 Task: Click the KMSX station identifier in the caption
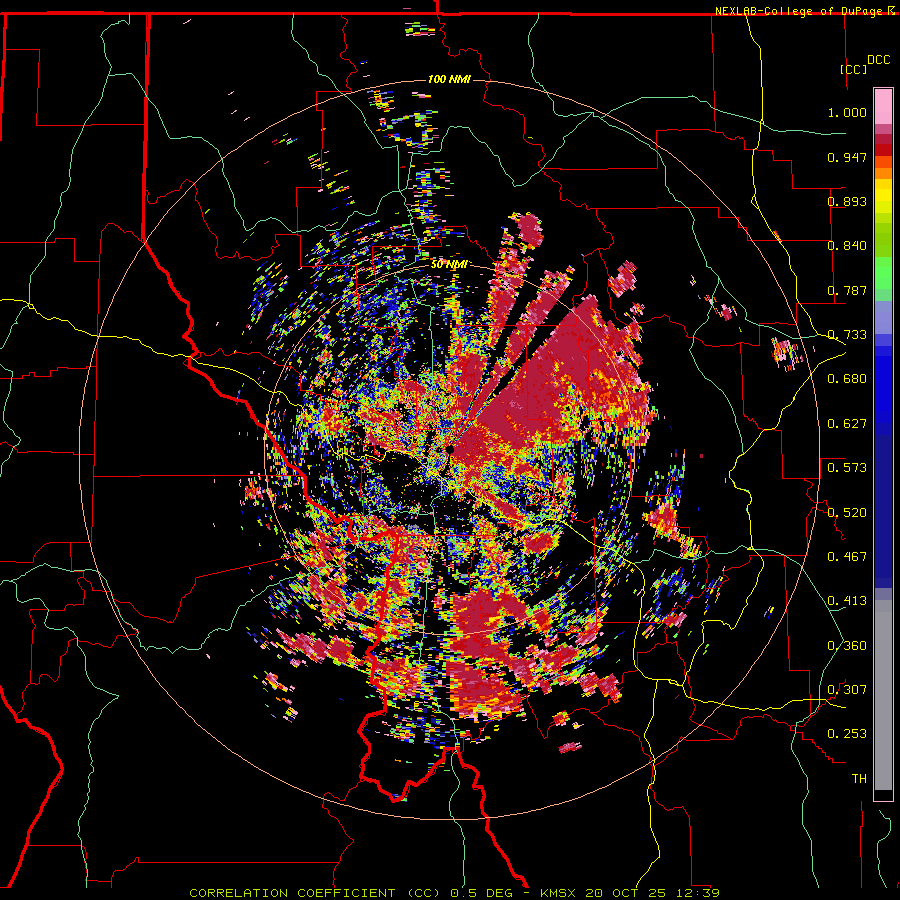pyautogui.click(x=559, y=893)
